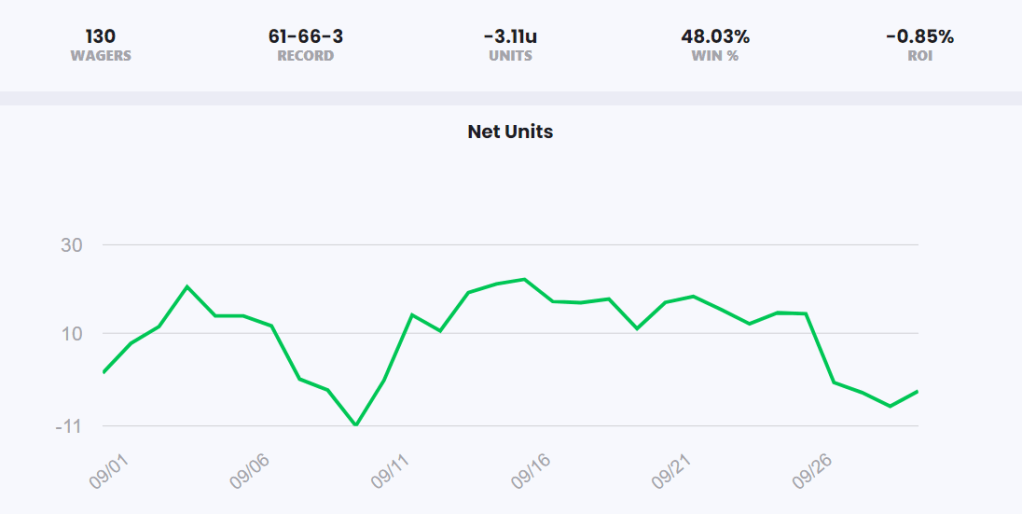Click the Net Units chart title

[x=510, y=131]
